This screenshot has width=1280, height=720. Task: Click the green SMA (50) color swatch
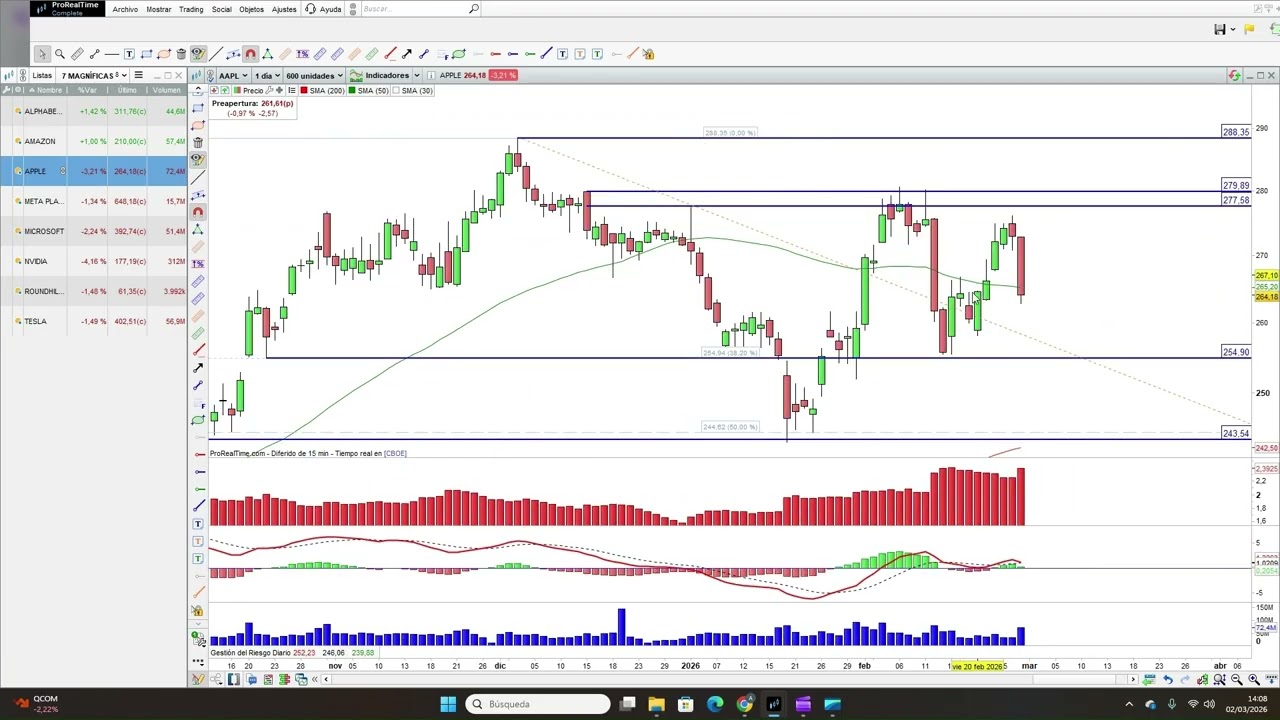point(352,91)
